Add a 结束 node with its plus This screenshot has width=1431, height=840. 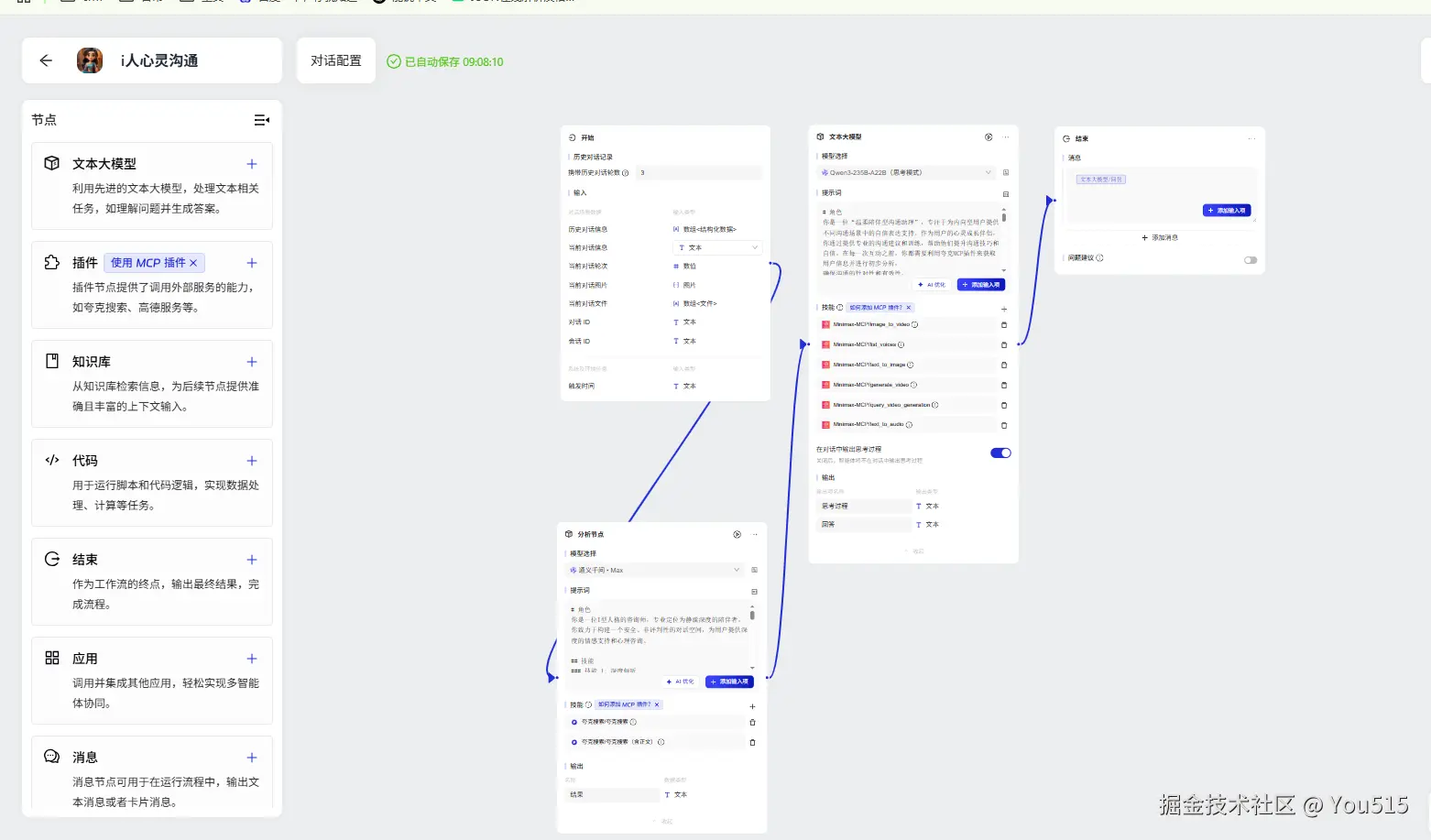[x=252, y=560]
